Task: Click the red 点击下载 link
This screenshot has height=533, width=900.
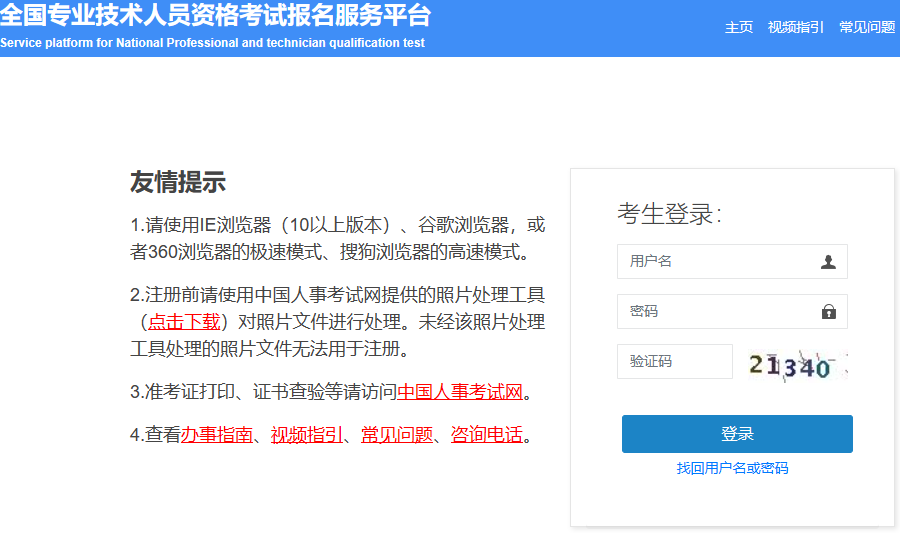Action: (x=184, y=322)
